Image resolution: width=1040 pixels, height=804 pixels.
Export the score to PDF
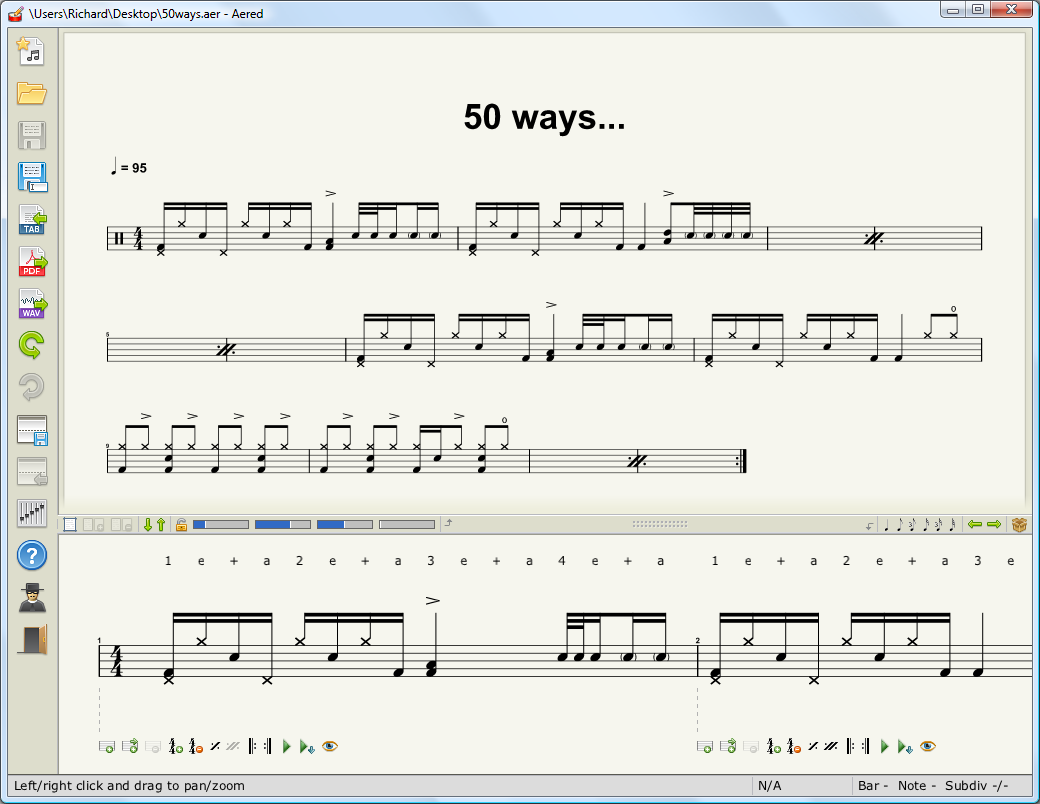(x=31, y=261)
